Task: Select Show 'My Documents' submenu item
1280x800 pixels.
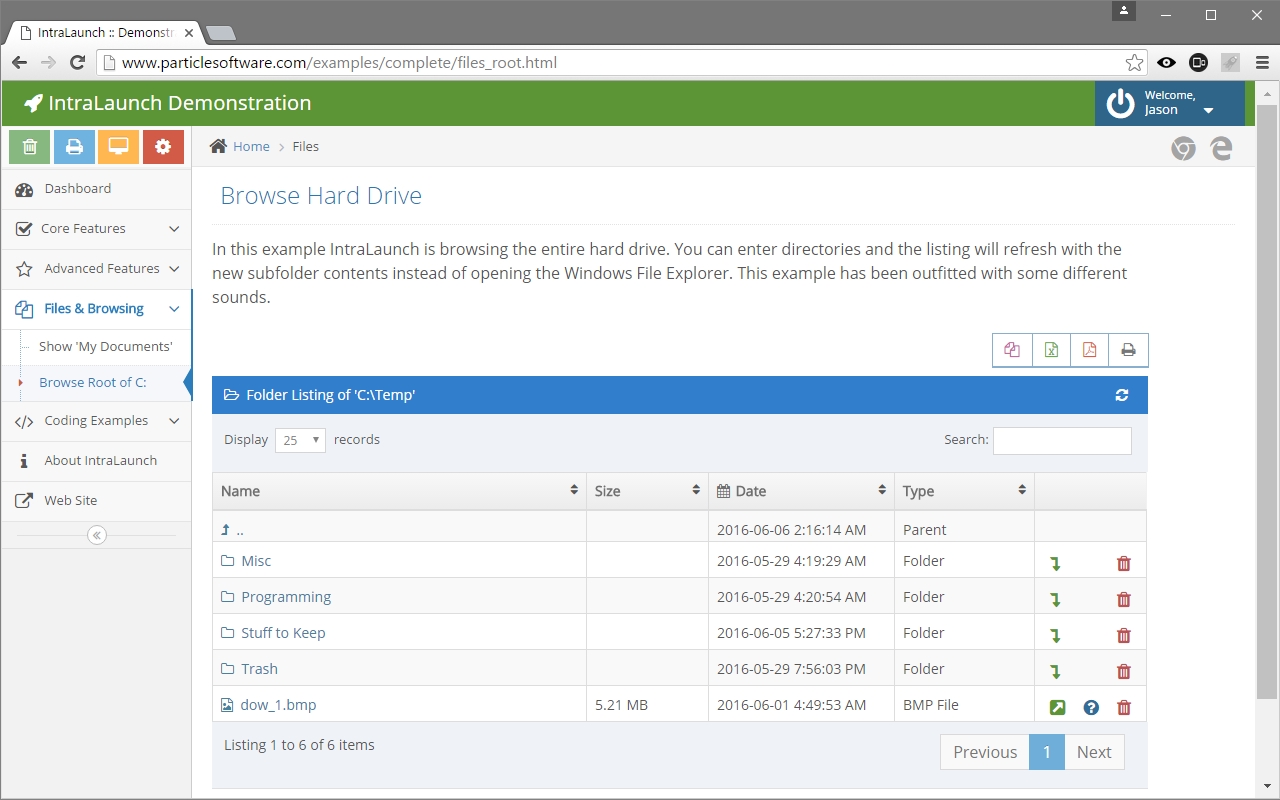Action: tap(105, 347)
